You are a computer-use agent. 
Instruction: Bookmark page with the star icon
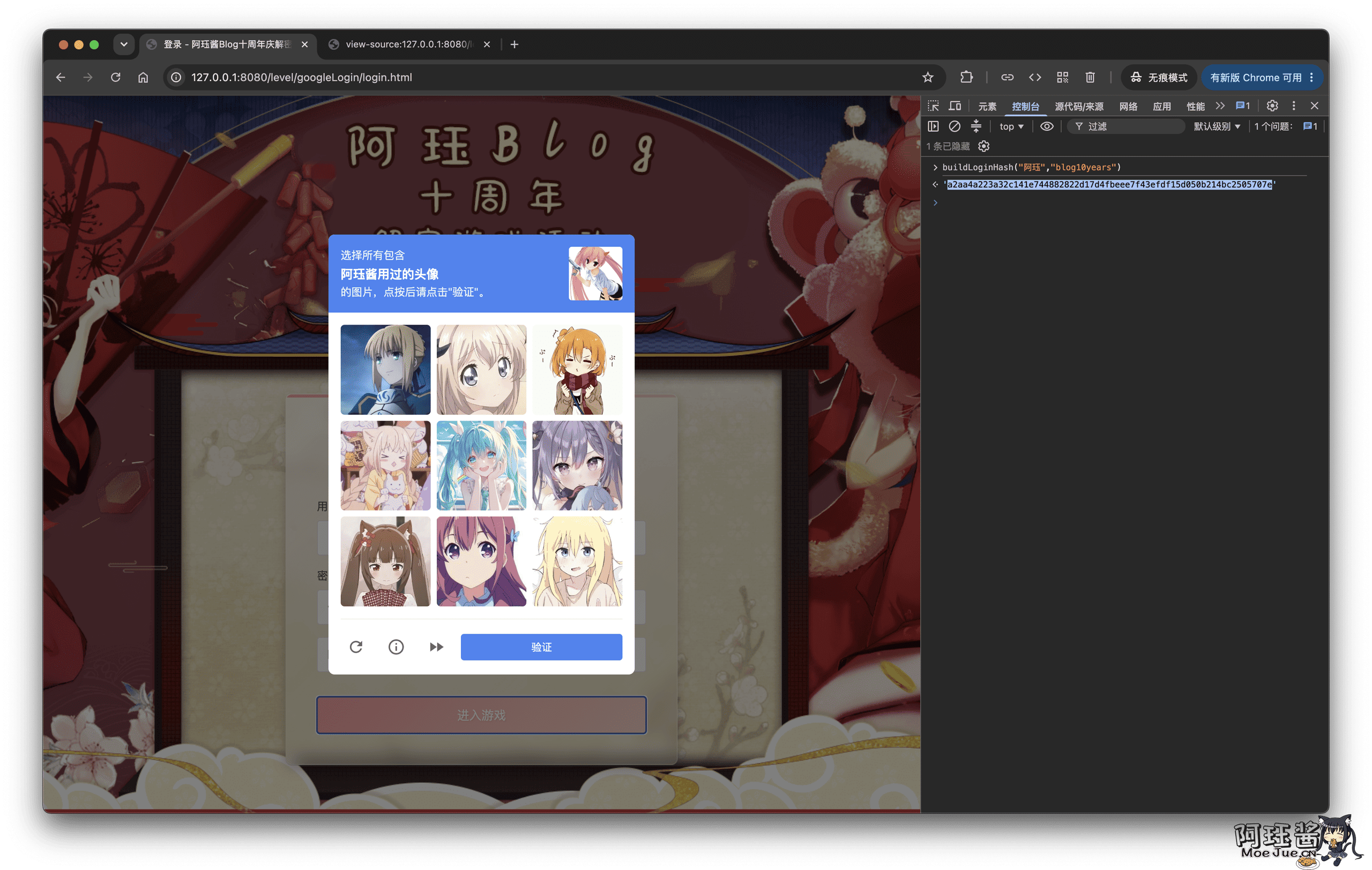point(928,78)
